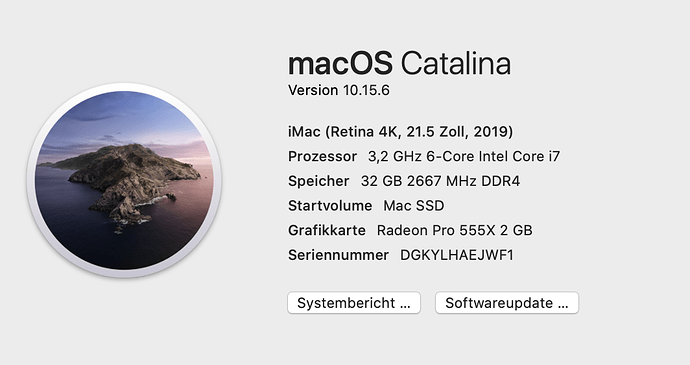The image size is (690, 365).
Task: Open the Systembericht report button
Action: (354, 303)
